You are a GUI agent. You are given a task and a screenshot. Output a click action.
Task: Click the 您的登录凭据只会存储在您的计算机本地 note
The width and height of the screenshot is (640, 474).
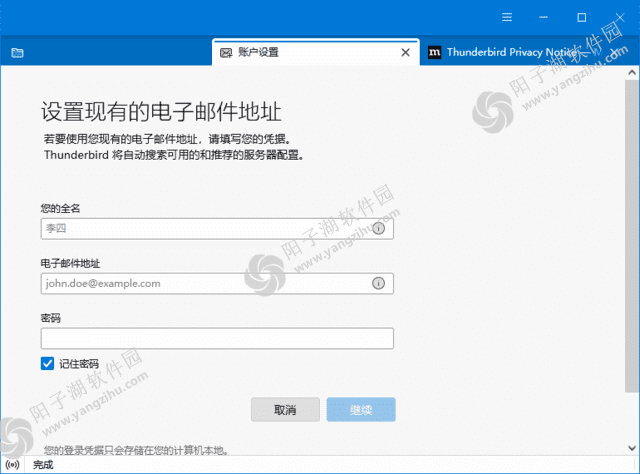(136, 450)
